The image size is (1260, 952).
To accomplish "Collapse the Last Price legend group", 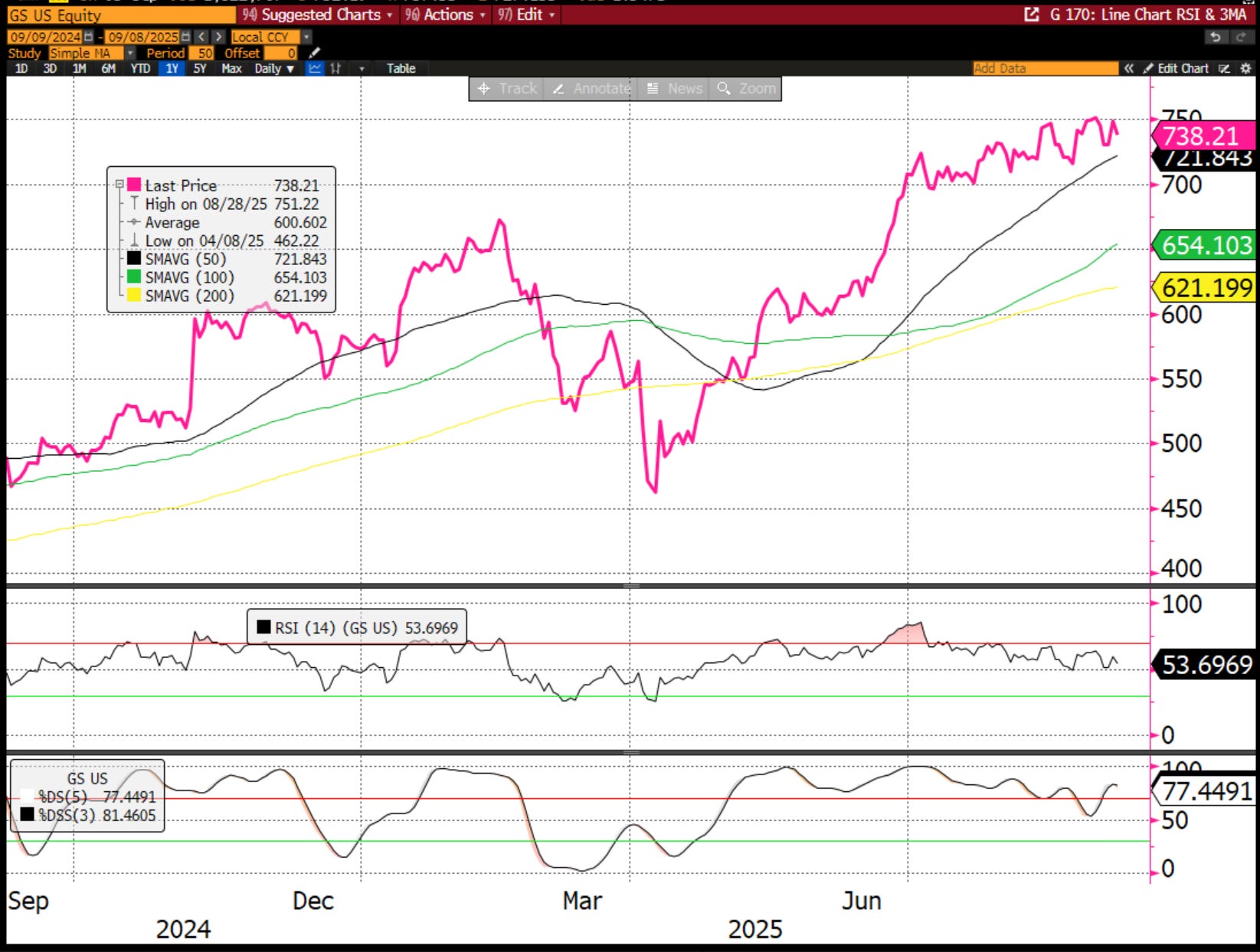I will point(119,185).
